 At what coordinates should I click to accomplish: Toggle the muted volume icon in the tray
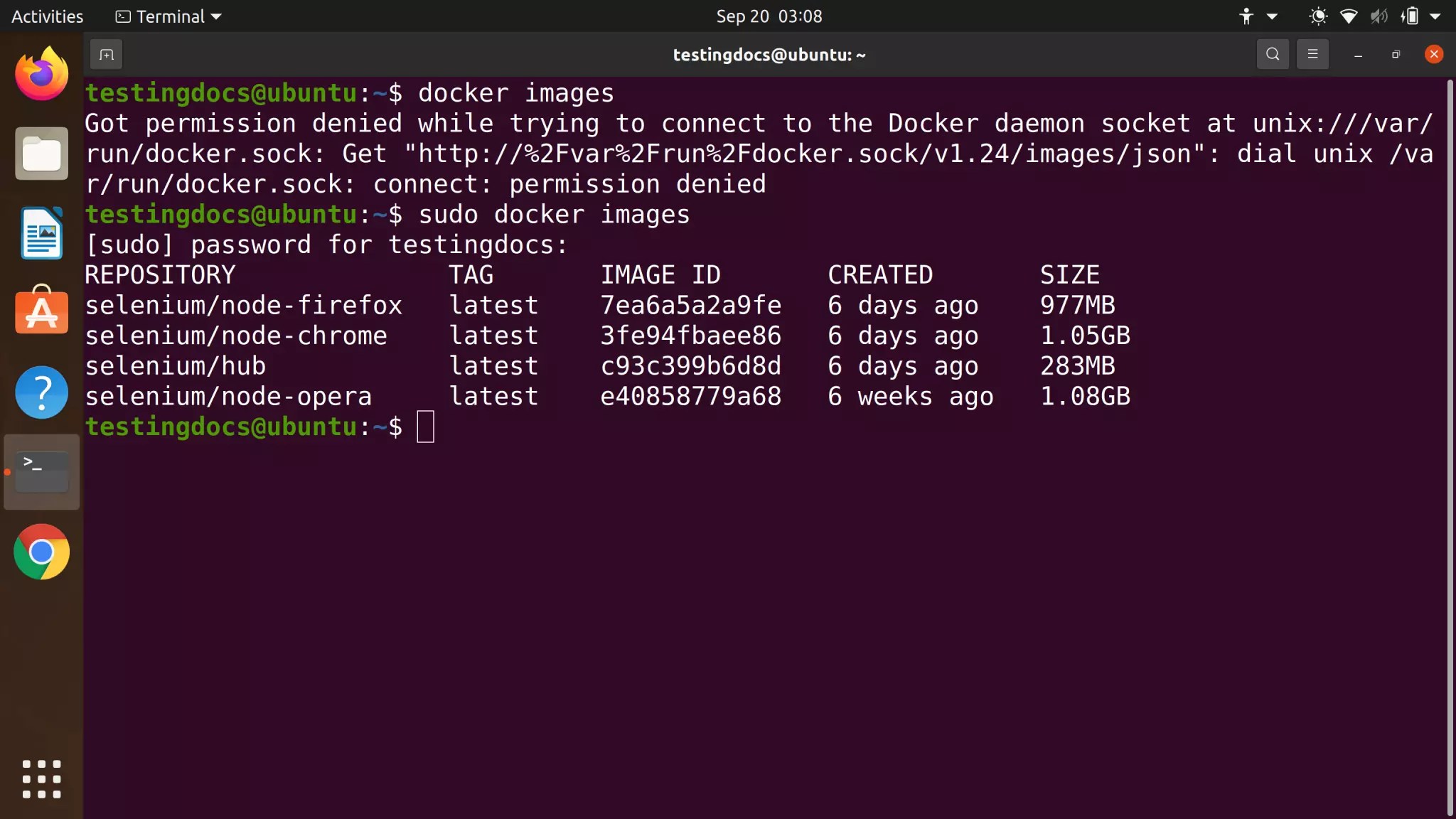[x=1378, y=16]
